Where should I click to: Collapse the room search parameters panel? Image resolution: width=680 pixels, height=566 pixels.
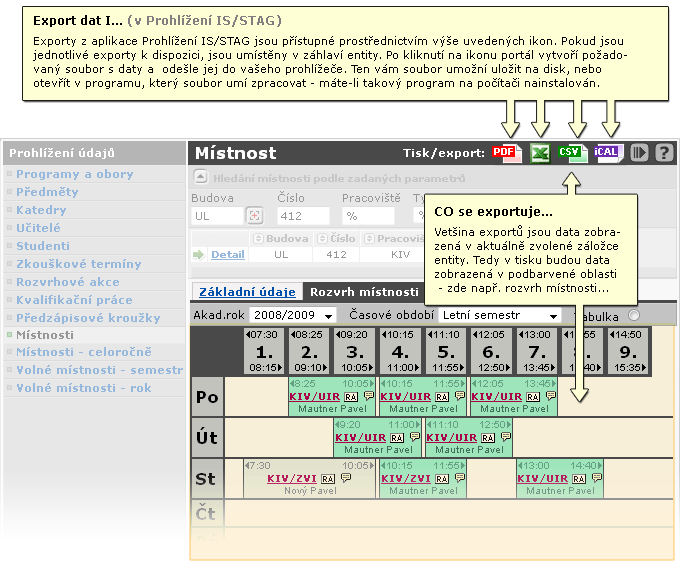click(200, 177)
